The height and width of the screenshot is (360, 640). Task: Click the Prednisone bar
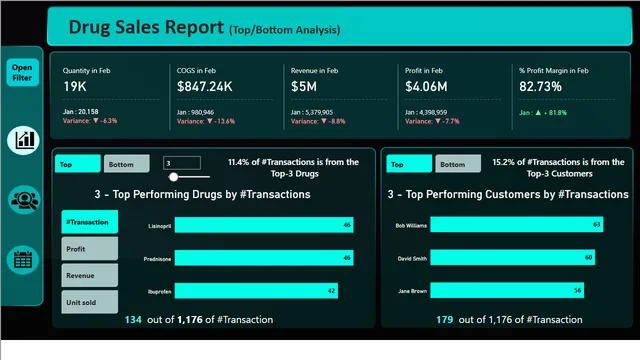(264, 258)
